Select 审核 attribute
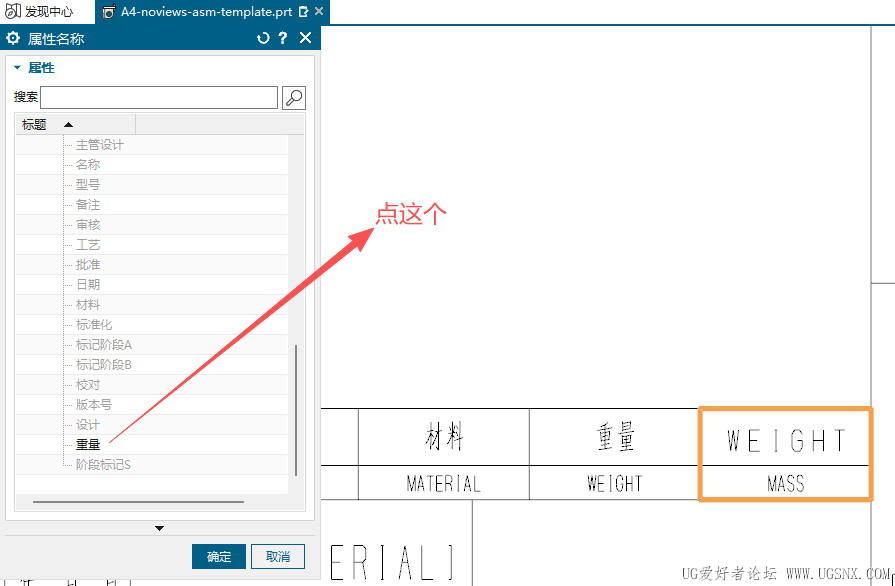This screenshot has height=586, width=895. [x=88, y=225]
